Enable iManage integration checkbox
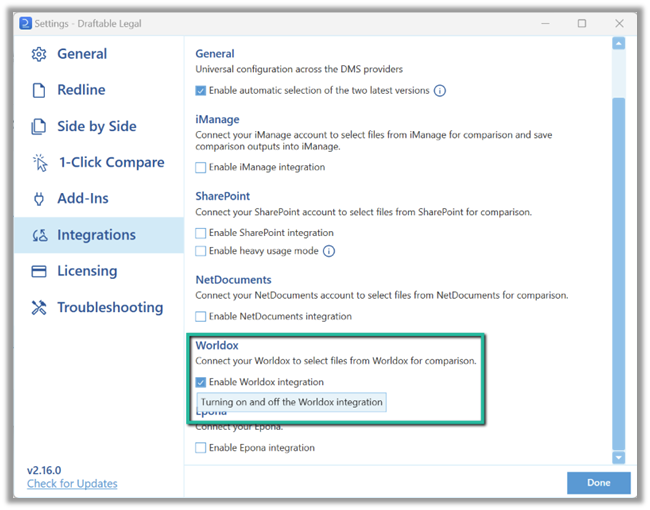 201,167
